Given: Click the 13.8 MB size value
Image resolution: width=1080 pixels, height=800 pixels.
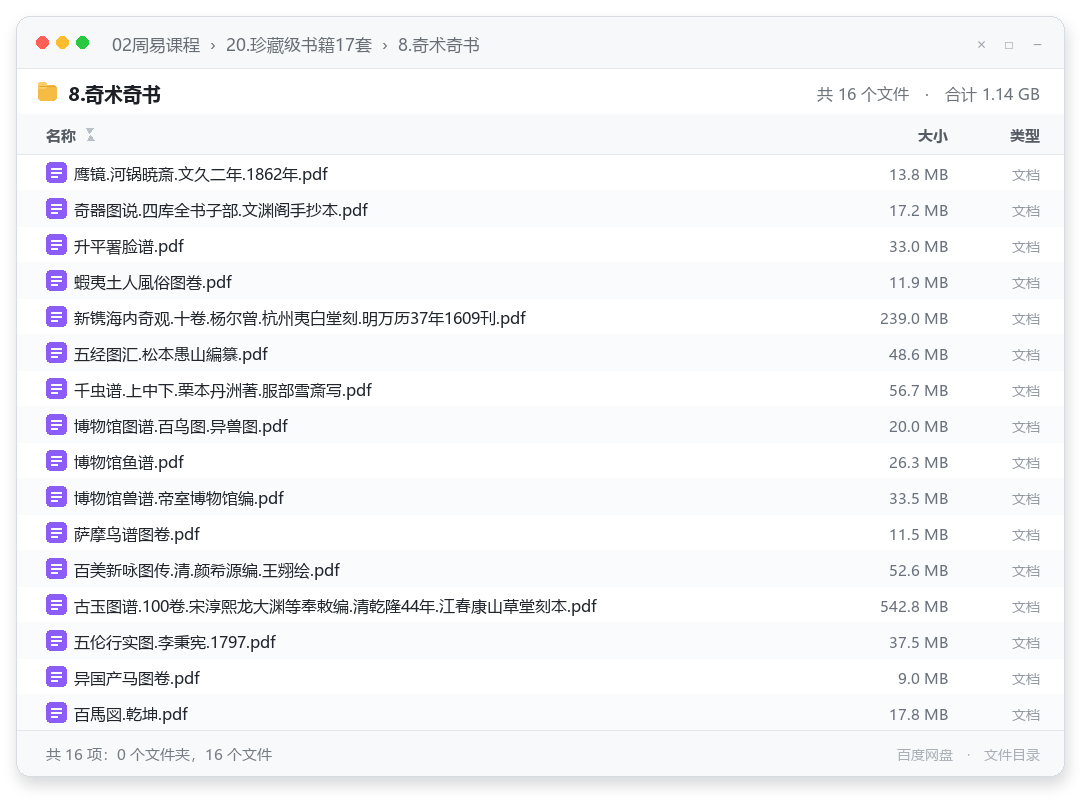Looking at the screenshot, I should point(918,175).
